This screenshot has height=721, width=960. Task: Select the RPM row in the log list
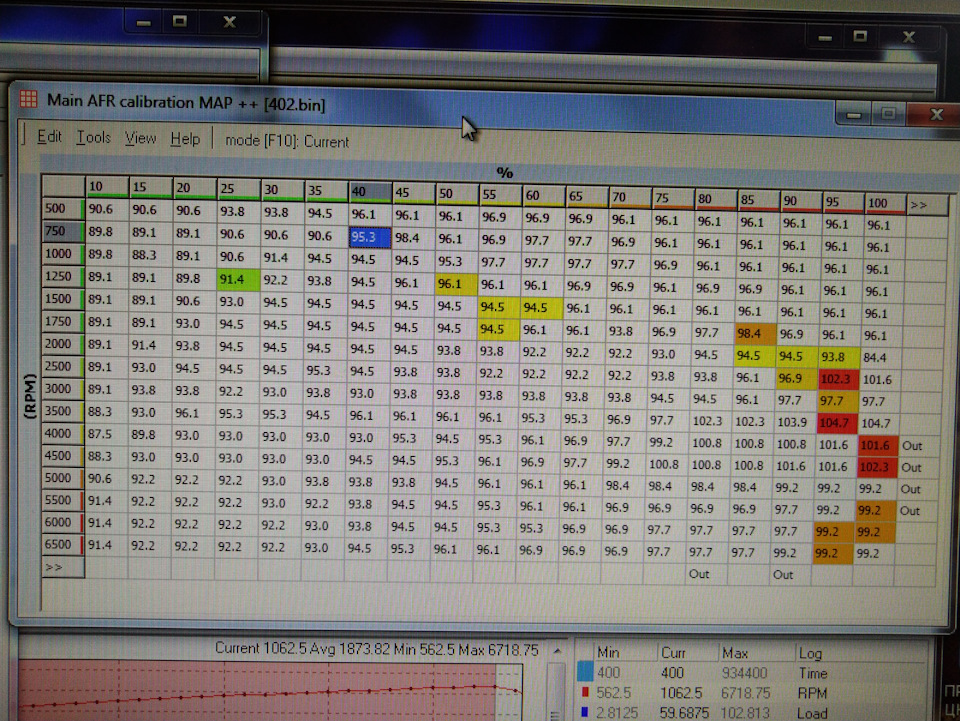(x=751, y=693)
